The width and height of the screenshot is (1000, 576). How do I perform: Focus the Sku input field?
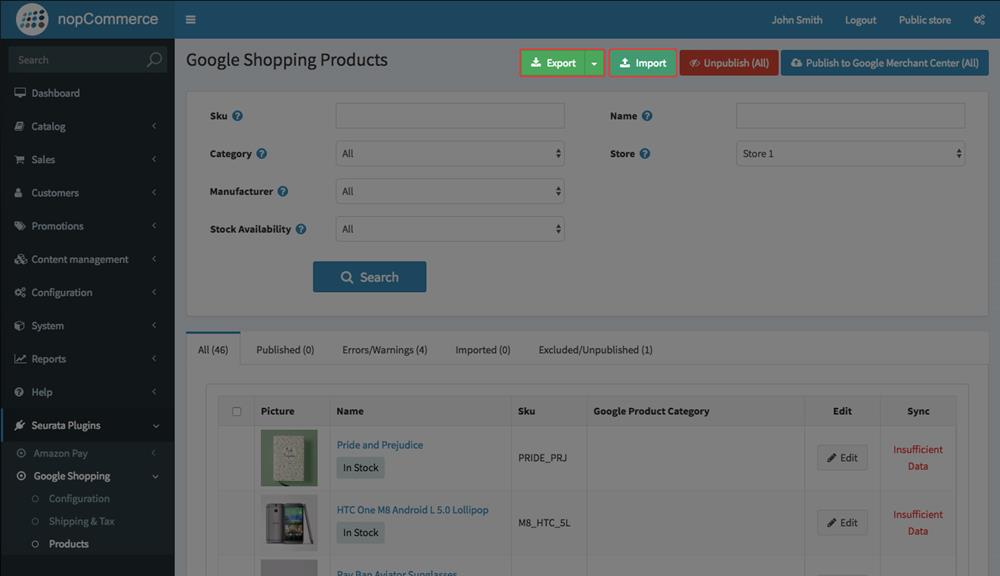click(x=450, y=116)
